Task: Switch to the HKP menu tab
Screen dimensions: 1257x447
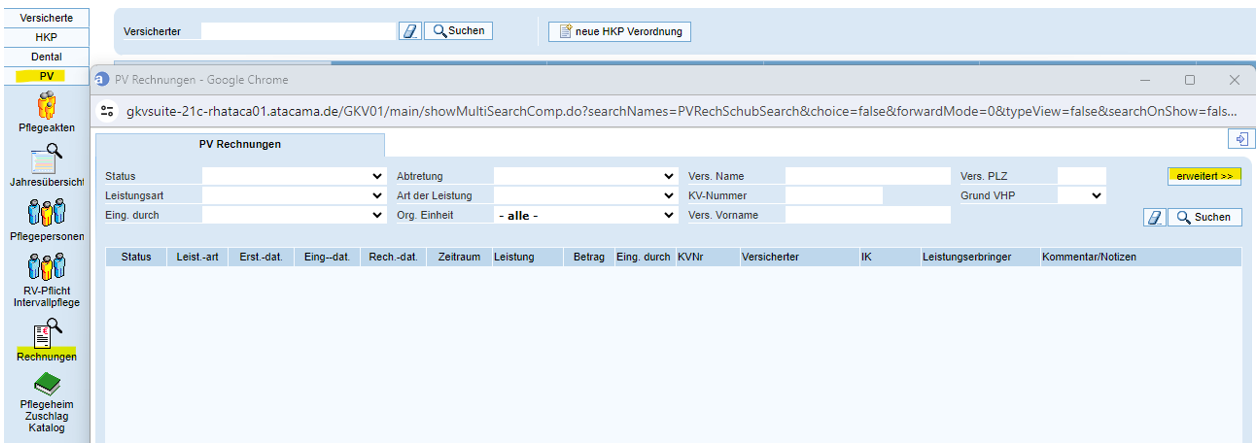Action: click(x=46, y=37)
